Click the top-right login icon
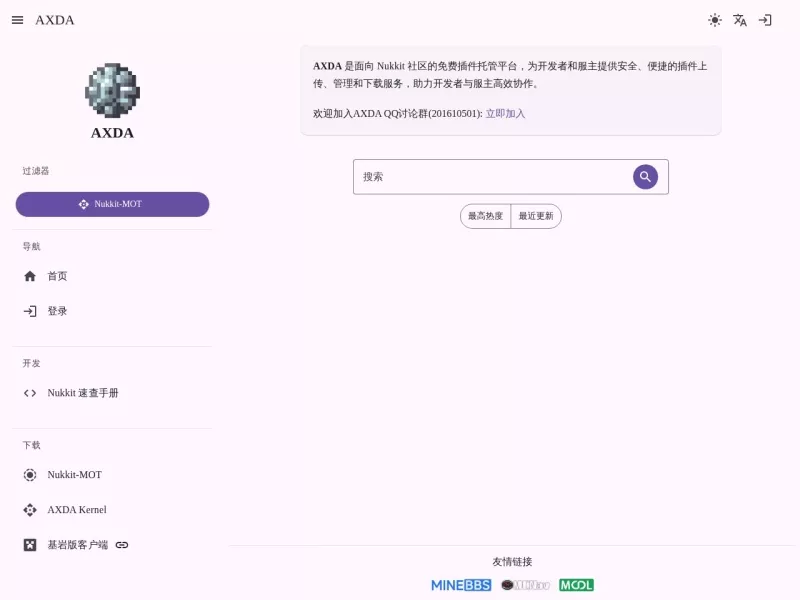800x600 pixels. pos(765,20)
